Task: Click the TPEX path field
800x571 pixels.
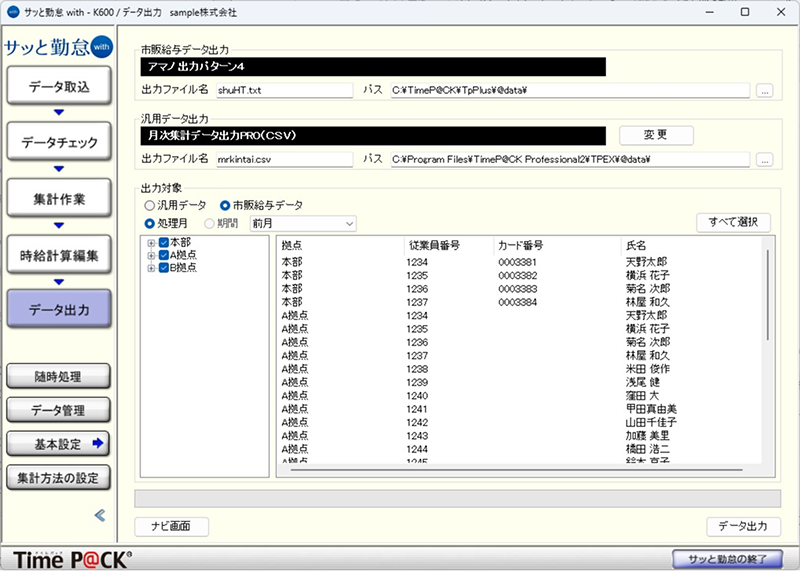Action: pos(570,159)
